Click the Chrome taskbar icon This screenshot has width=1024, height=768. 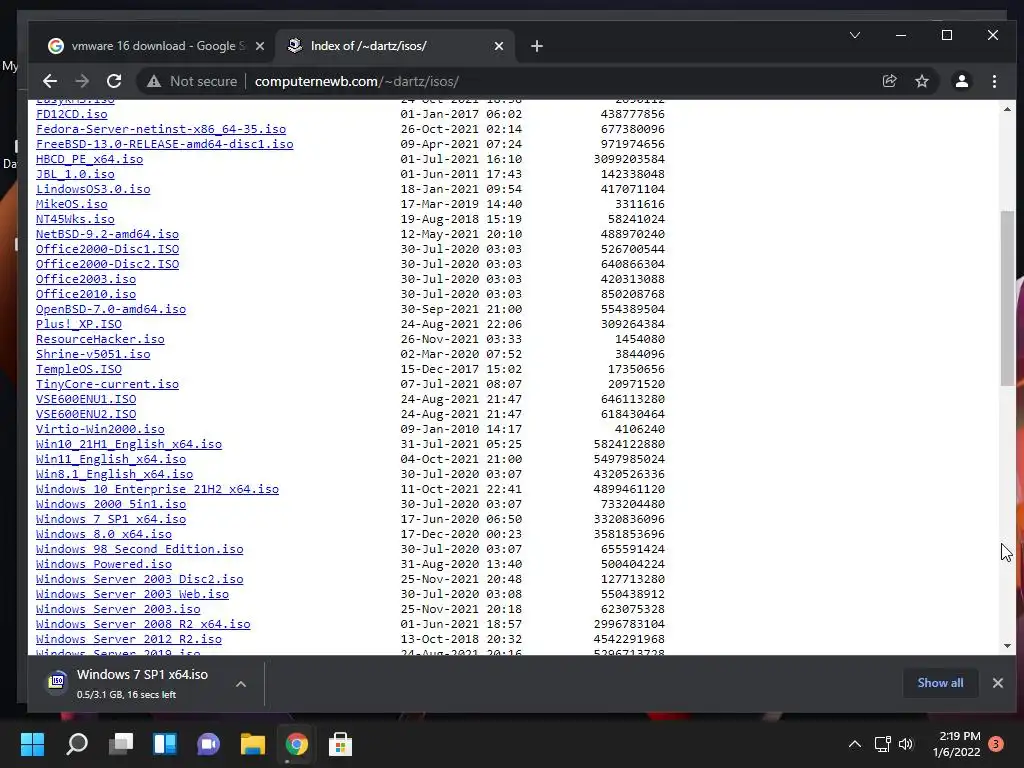(x=296, y=744)
